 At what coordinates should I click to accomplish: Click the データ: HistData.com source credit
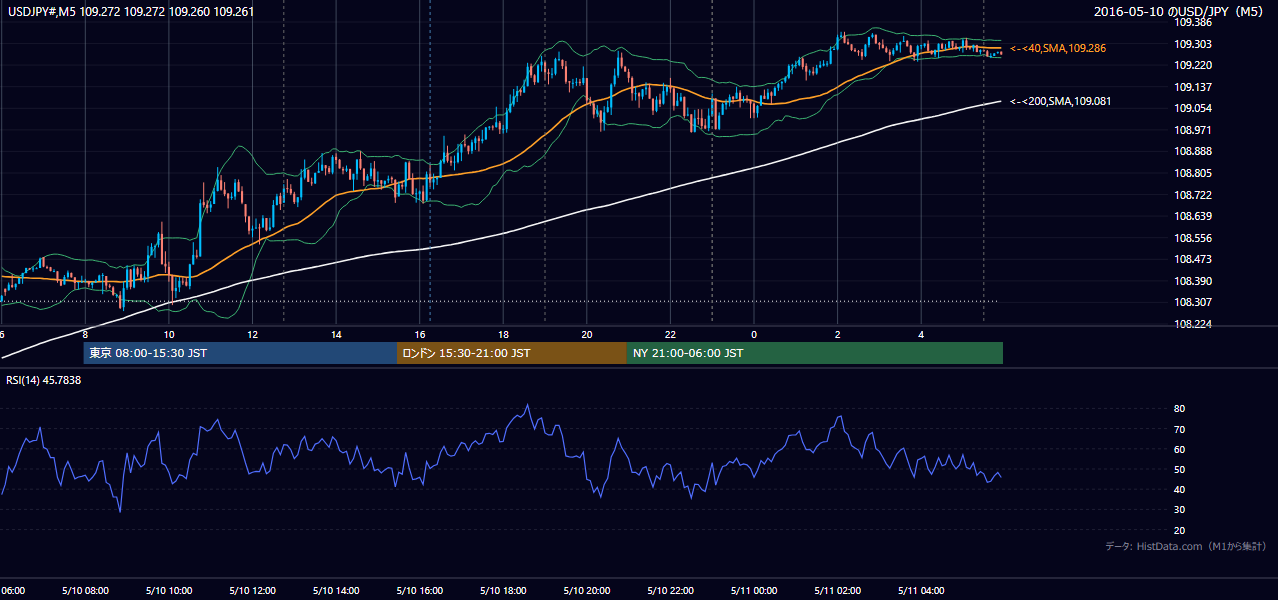pos(1186,546)
